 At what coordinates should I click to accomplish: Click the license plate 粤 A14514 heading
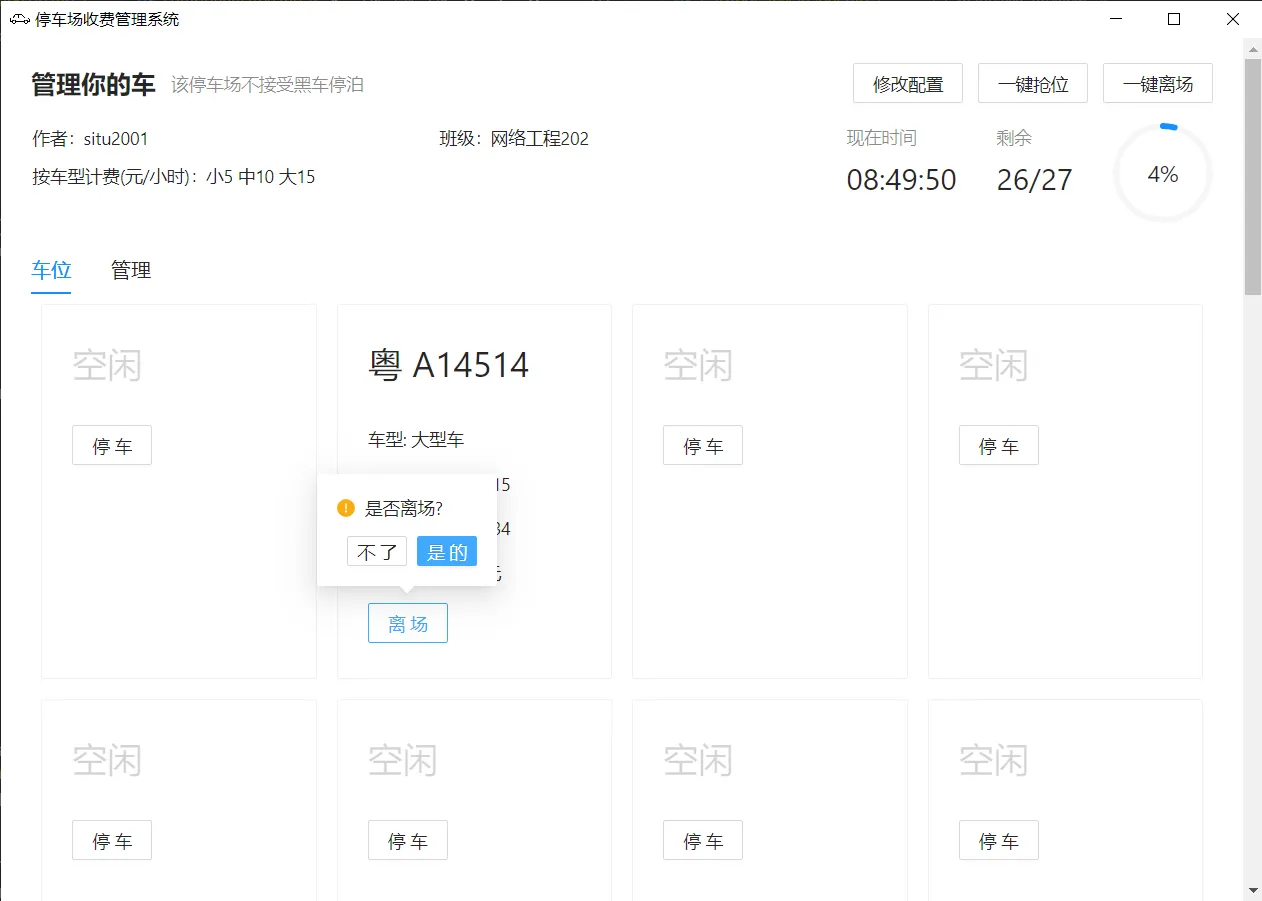coord(449,366)
